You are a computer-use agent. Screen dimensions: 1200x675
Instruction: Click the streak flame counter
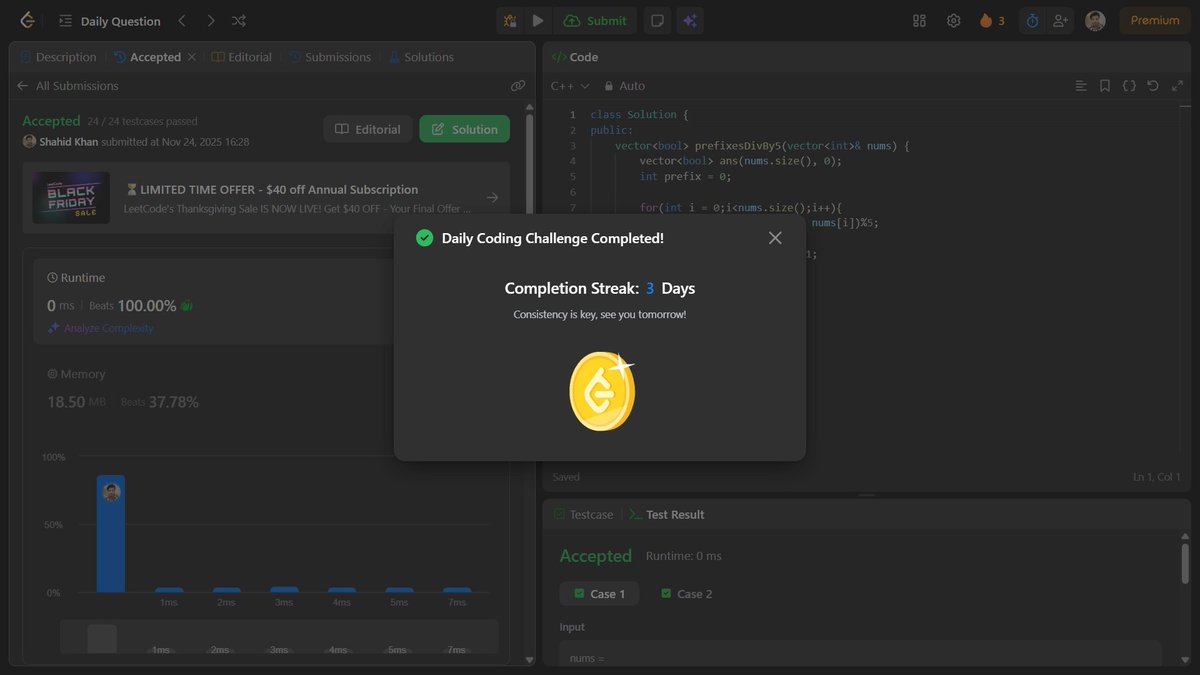point(992,21)
